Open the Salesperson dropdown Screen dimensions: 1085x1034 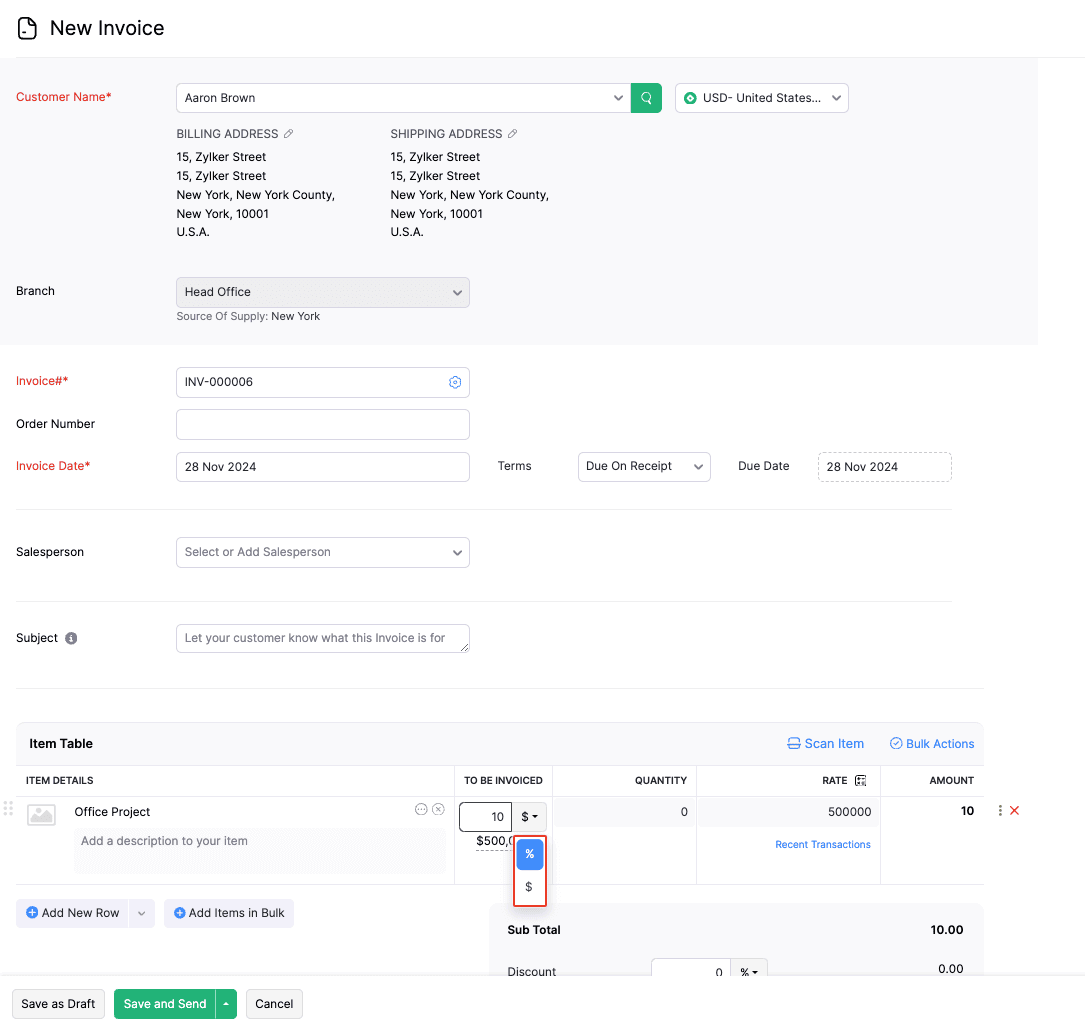[x=322, y=552]
